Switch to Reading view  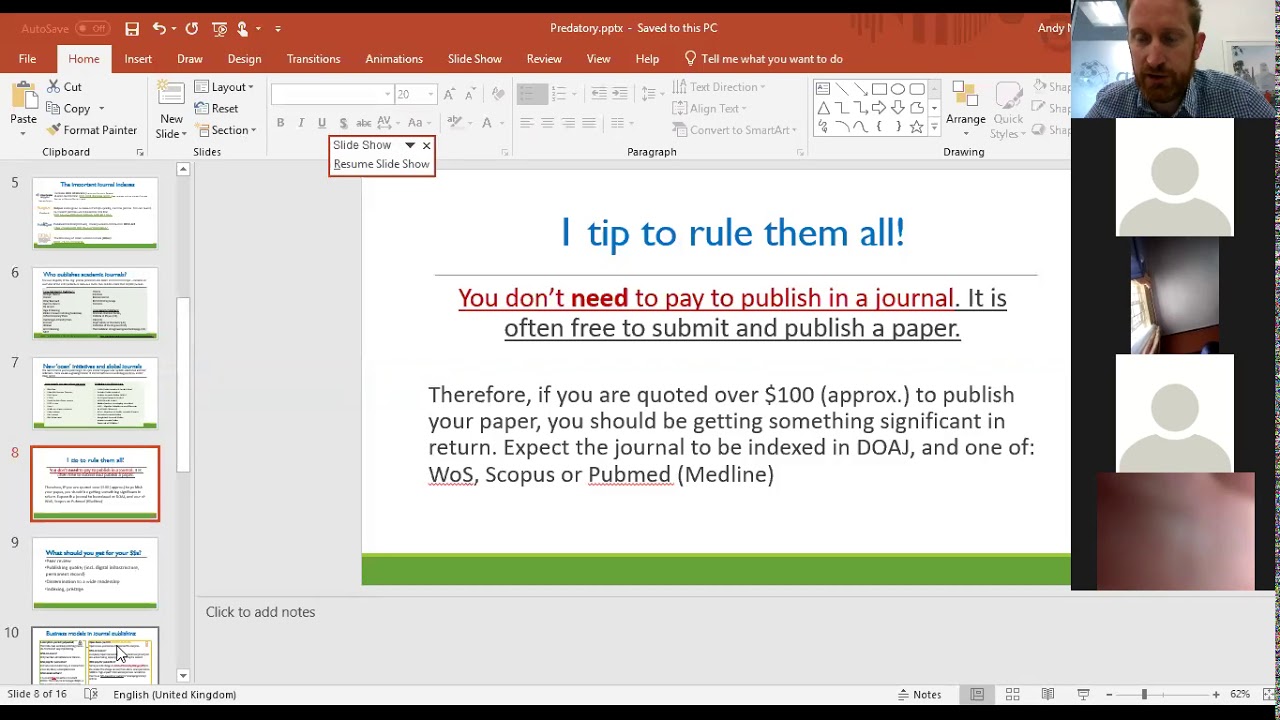pos(1047,694)
